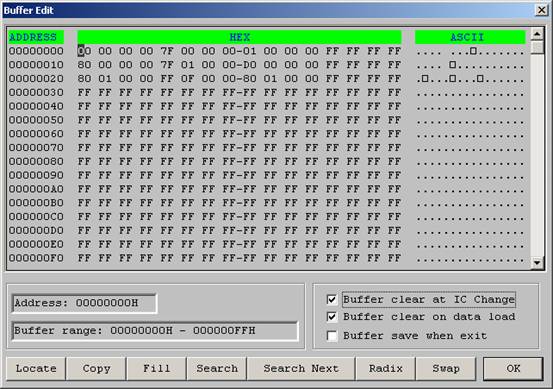Screen dimensions: 553x389
Task: Click address row 00000040
Action: [x=267, y=106]
